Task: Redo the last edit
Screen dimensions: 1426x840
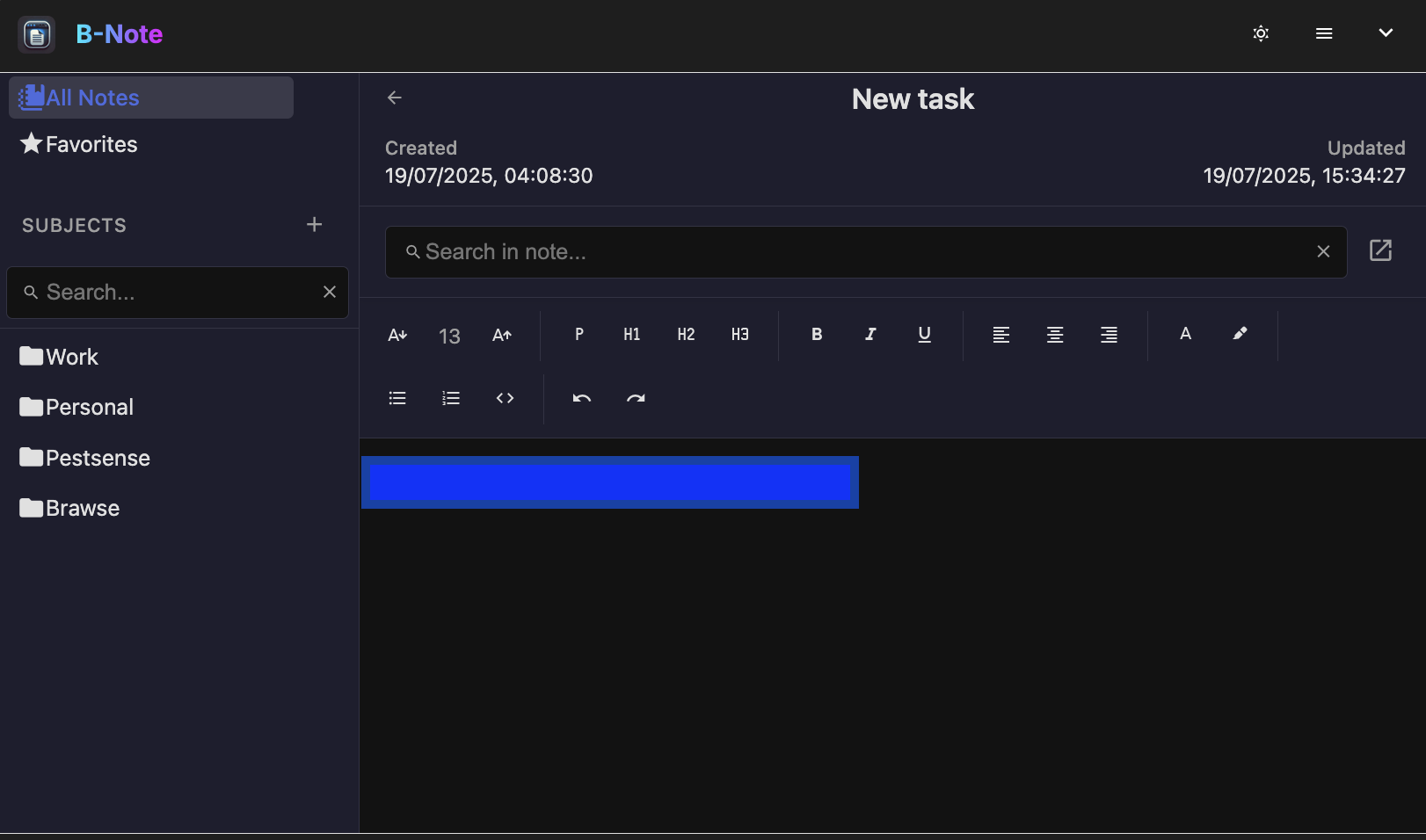Action: coord(636,398)
